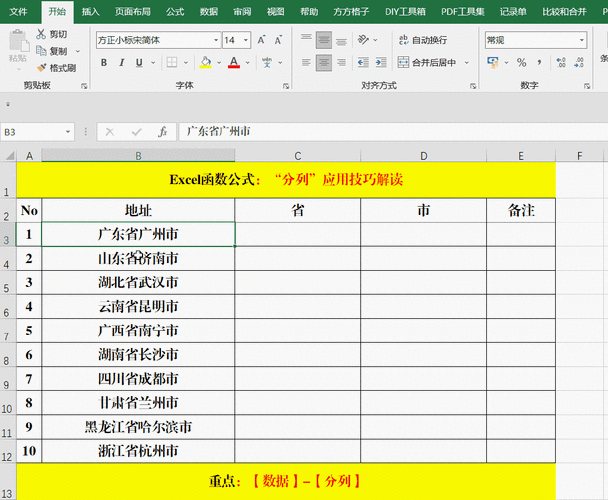Click the text orientation icon
Viewport: 608px width, 500px height.
click(x=363, y=40)
